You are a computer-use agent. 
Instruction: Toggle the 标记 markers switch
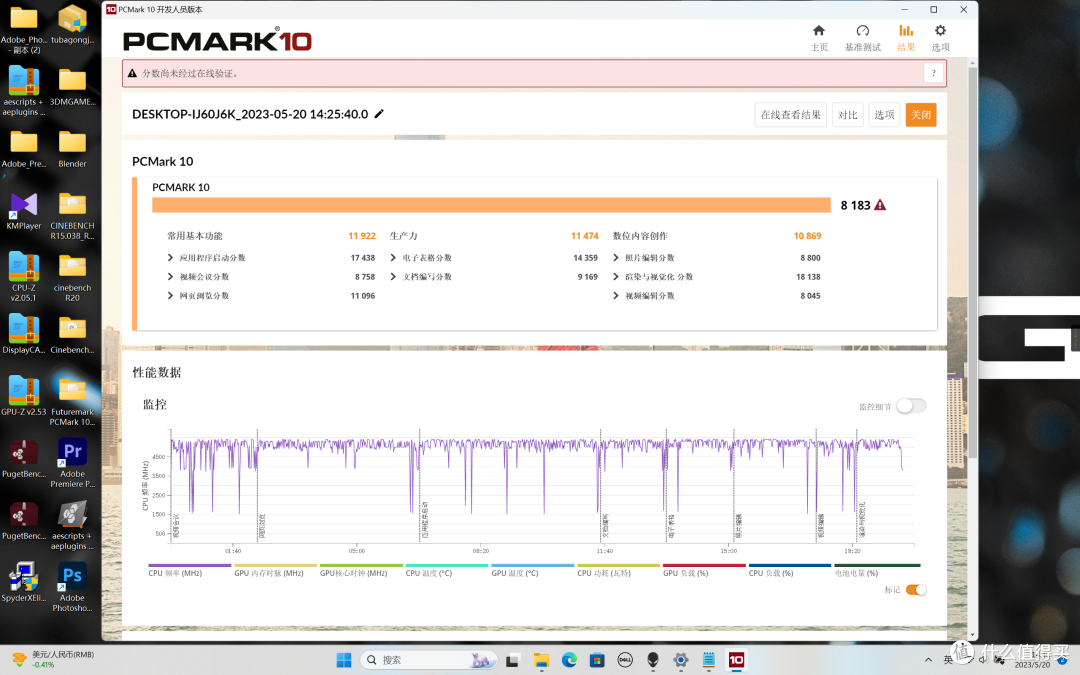[916, 590]
